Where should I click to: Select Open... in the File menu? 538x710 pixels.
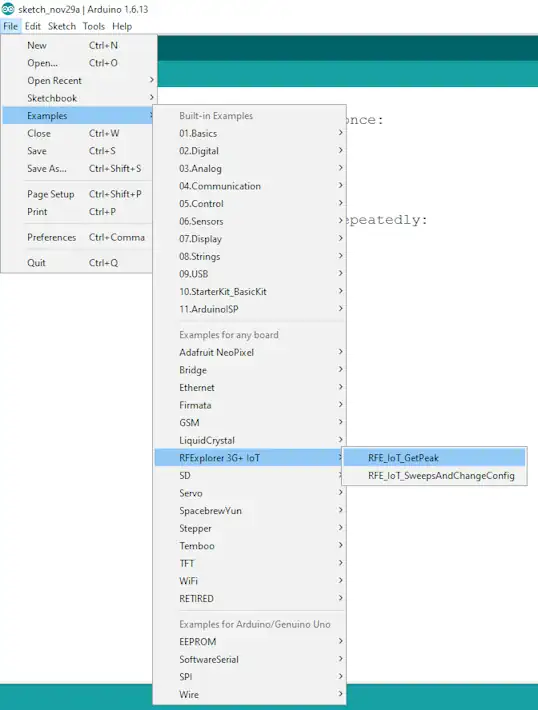coord(79,63)
